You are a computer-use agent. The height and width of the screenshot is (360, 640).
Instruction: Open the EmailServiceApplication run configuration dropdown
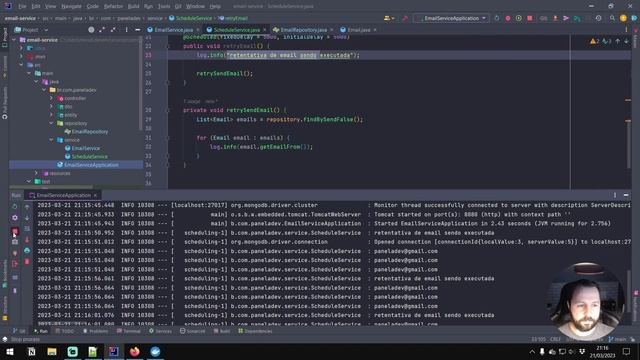451,18
